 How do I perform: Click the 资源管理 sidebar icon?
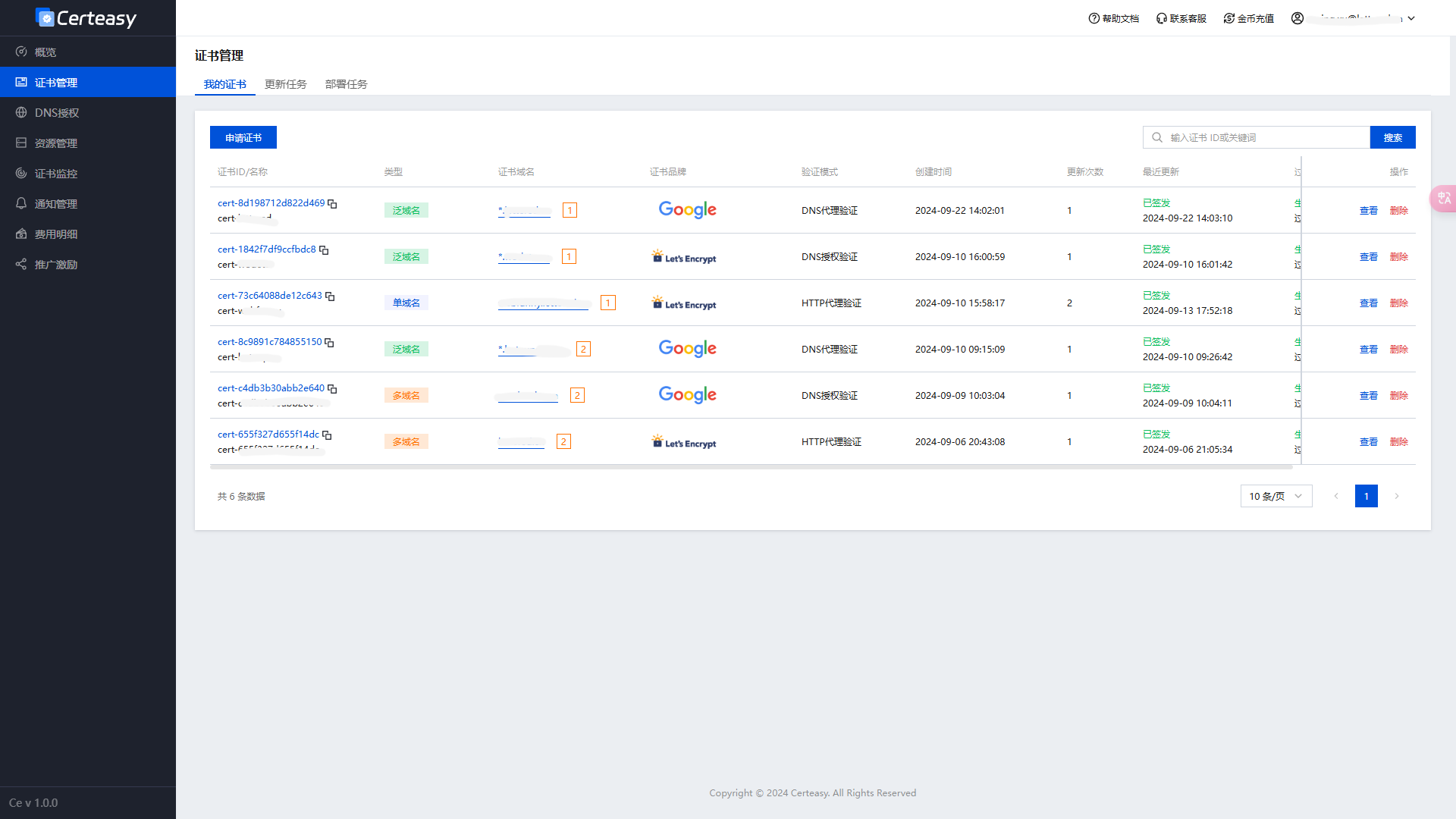[21, 143]
